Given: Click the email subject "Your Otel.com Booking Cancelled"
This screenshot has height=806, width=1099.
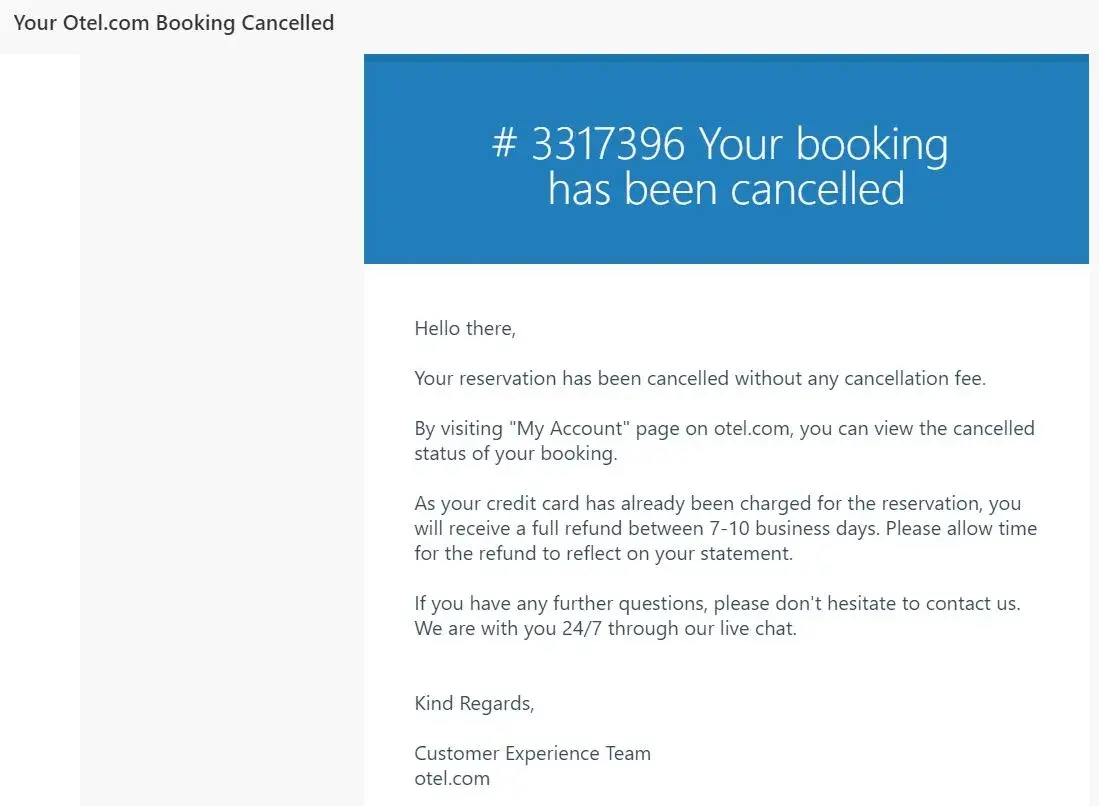Looking at the screenshot, I should 174,23.
